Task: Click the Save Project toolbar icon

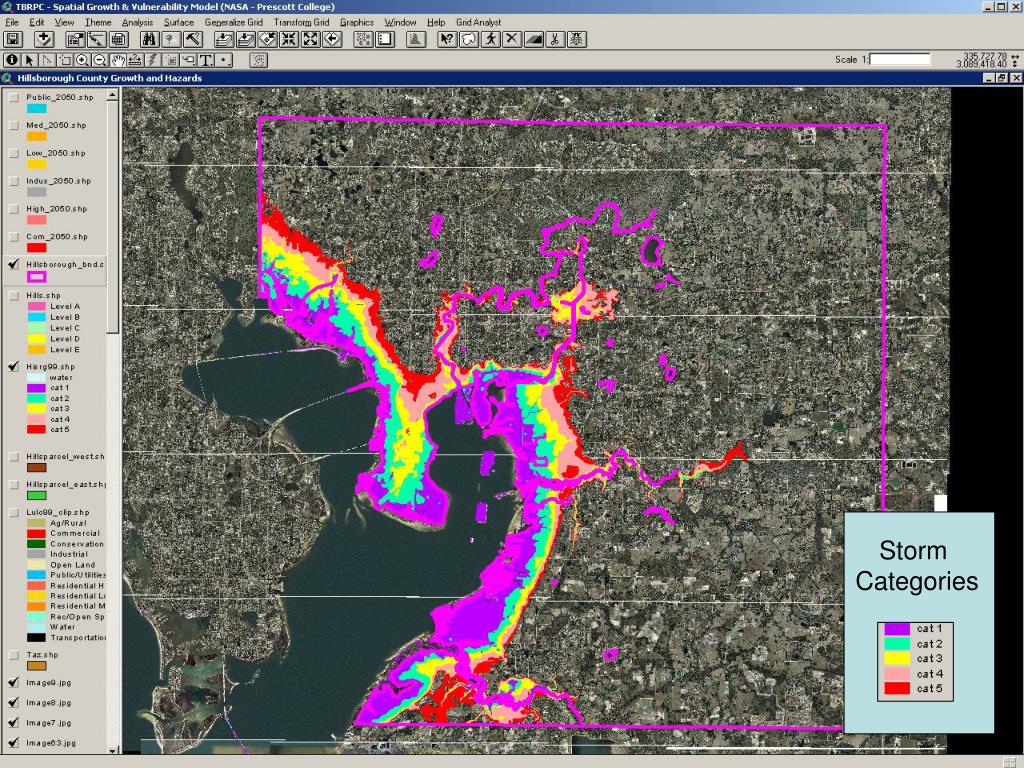Action: (14, 40)
